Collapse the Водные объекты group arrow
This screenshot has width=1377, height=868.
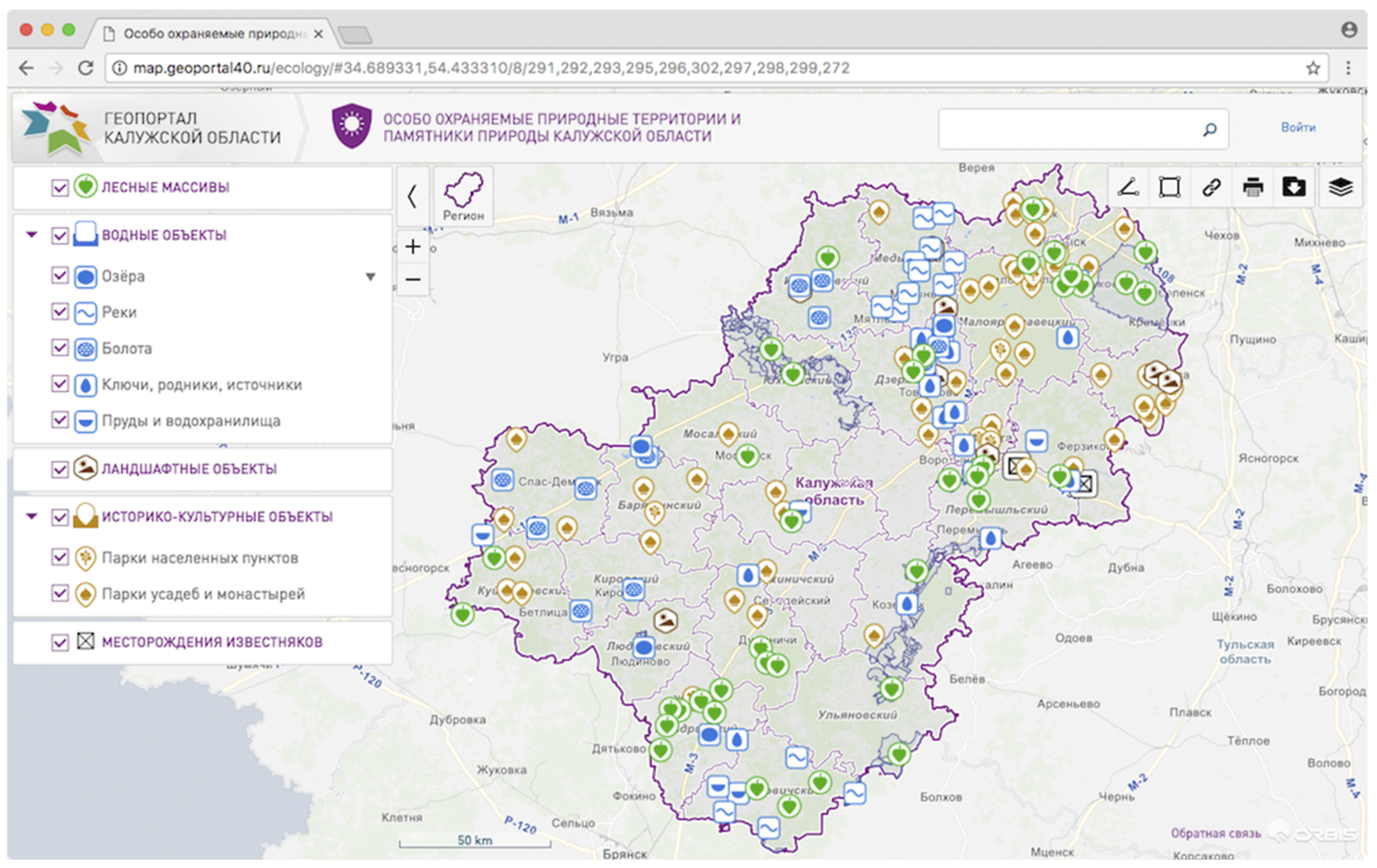(x=32, y=235)
